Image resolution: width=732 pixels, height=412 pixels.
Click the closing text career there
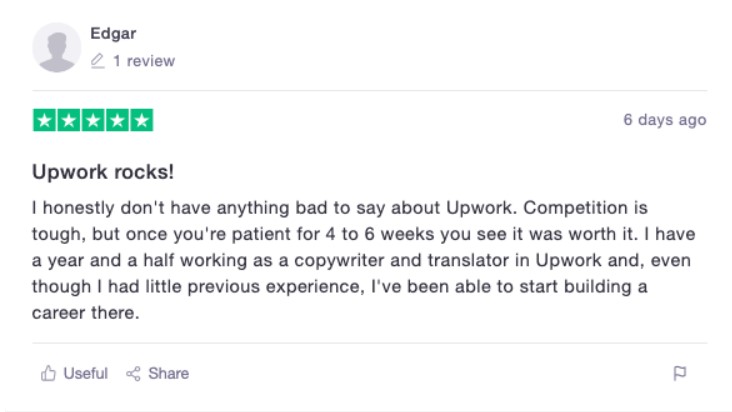(85, 313)
